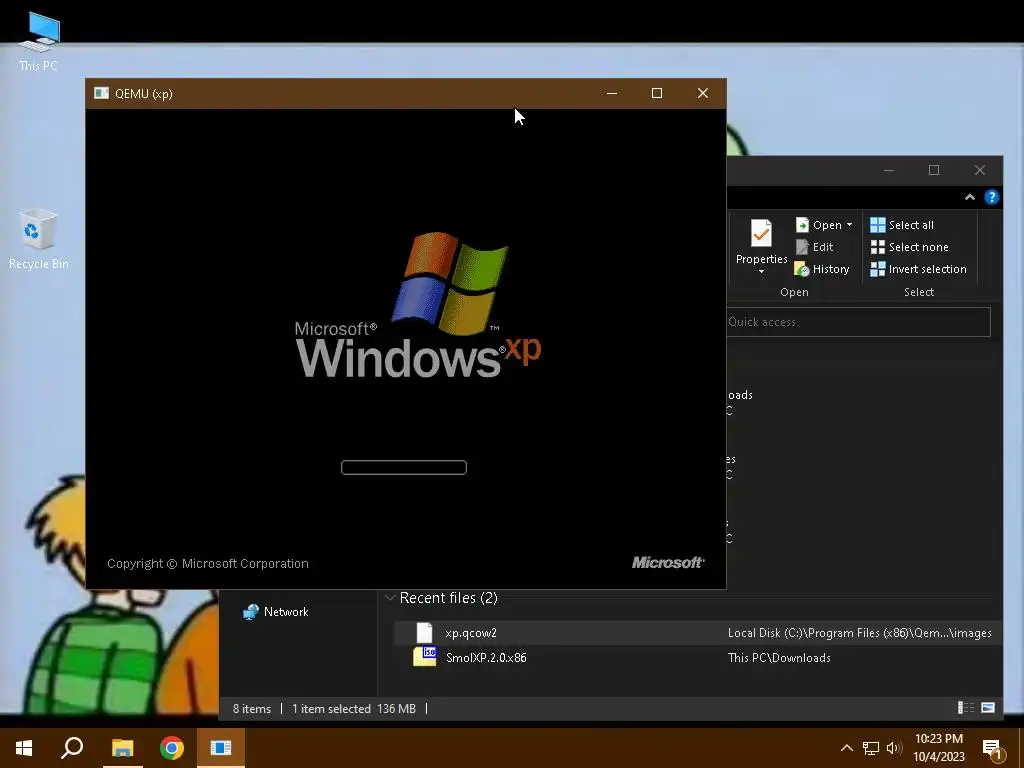1024x768 pixels.
Task: Switch to large icons view in status bar
Action: tap(988, 708)
